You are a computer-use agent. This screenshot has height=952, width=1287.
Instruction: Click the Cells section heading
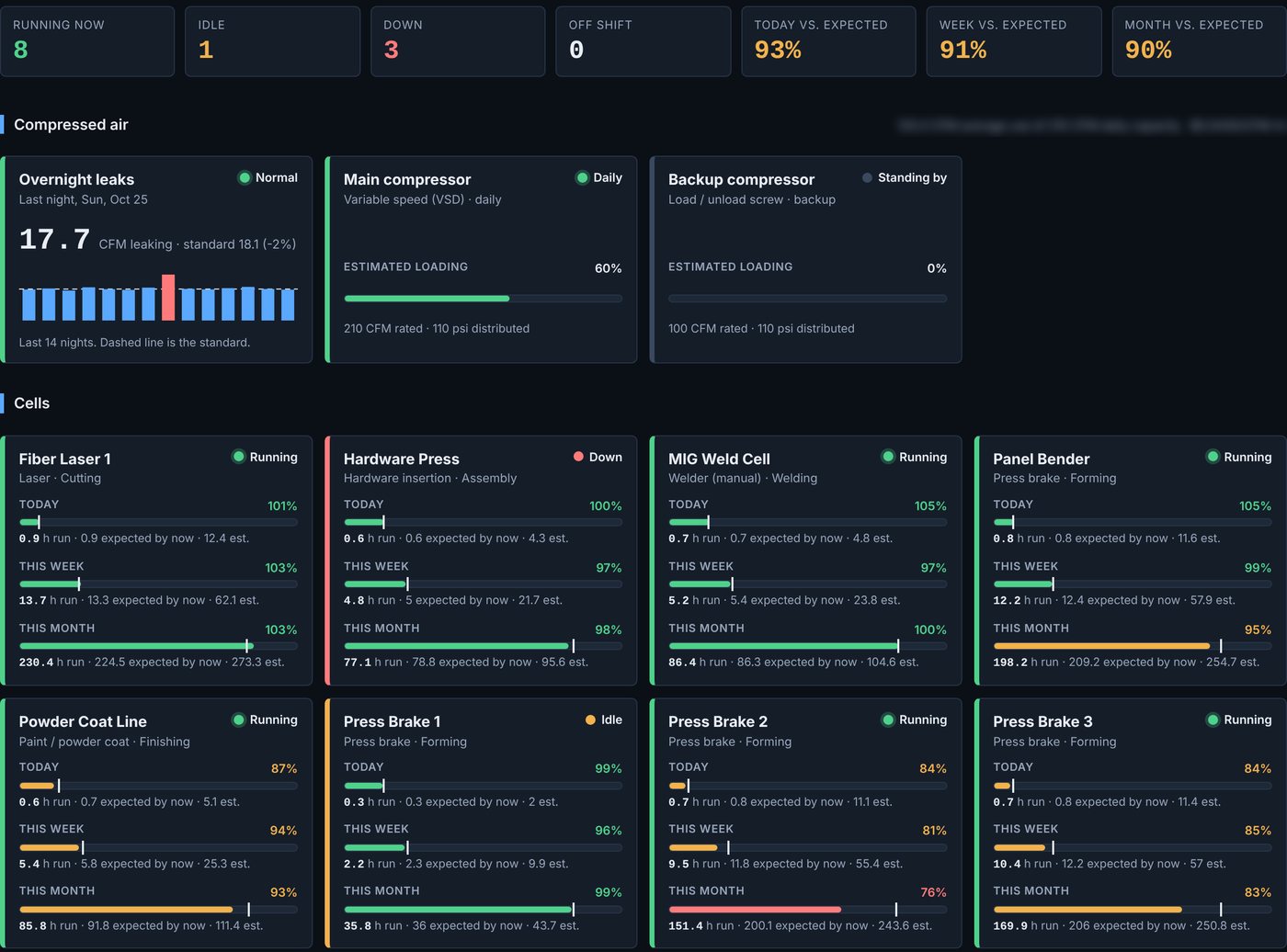coord(32,403)
